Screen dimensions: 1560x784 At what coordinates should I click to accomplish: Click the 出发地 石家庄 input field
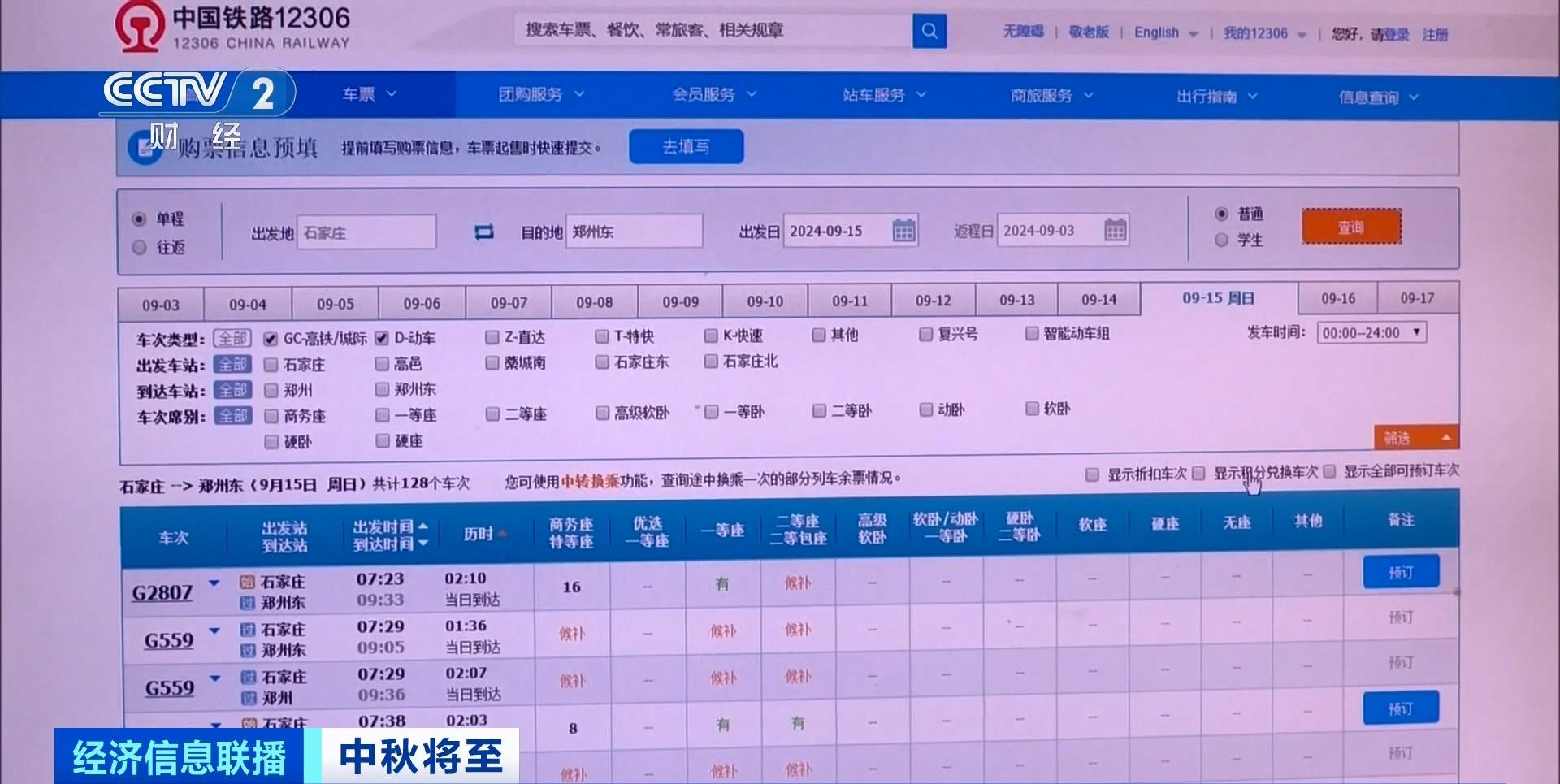[366, 233]
